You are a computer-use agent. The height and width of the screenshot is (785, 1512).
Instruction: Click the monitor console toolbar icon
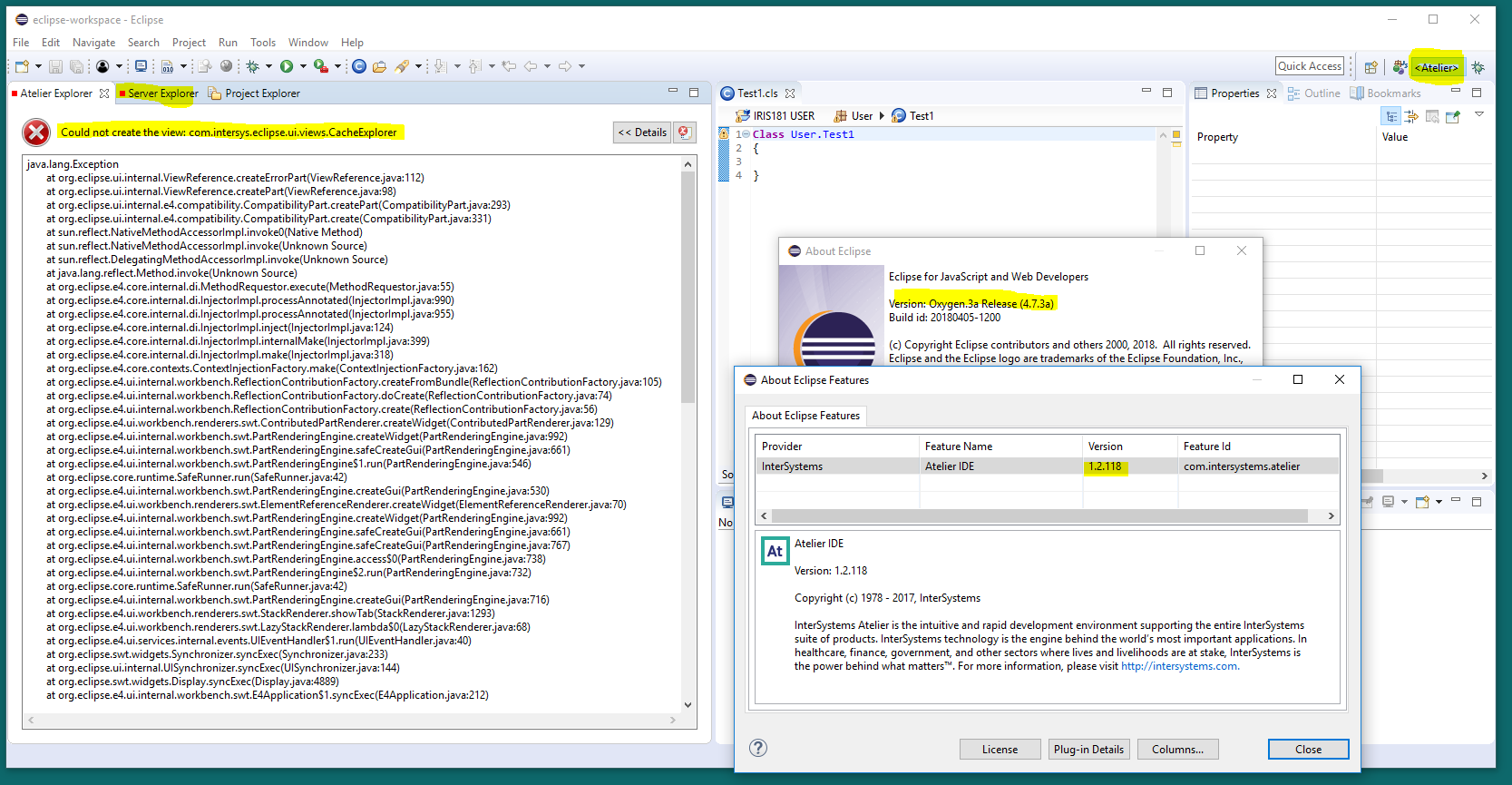[x=141, y=66]
